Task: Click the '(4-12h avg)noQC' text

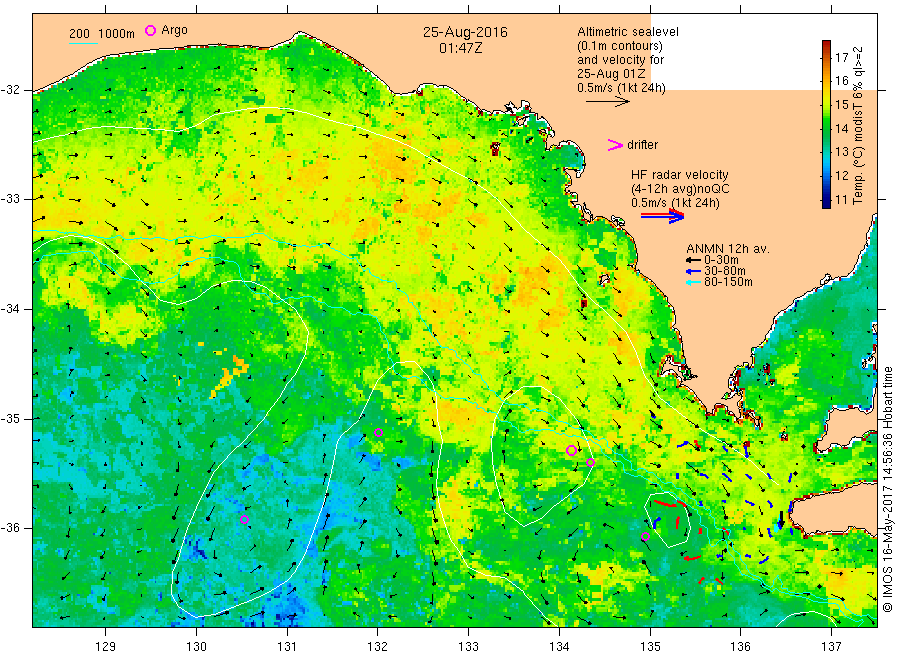Action: coord(680,189)
